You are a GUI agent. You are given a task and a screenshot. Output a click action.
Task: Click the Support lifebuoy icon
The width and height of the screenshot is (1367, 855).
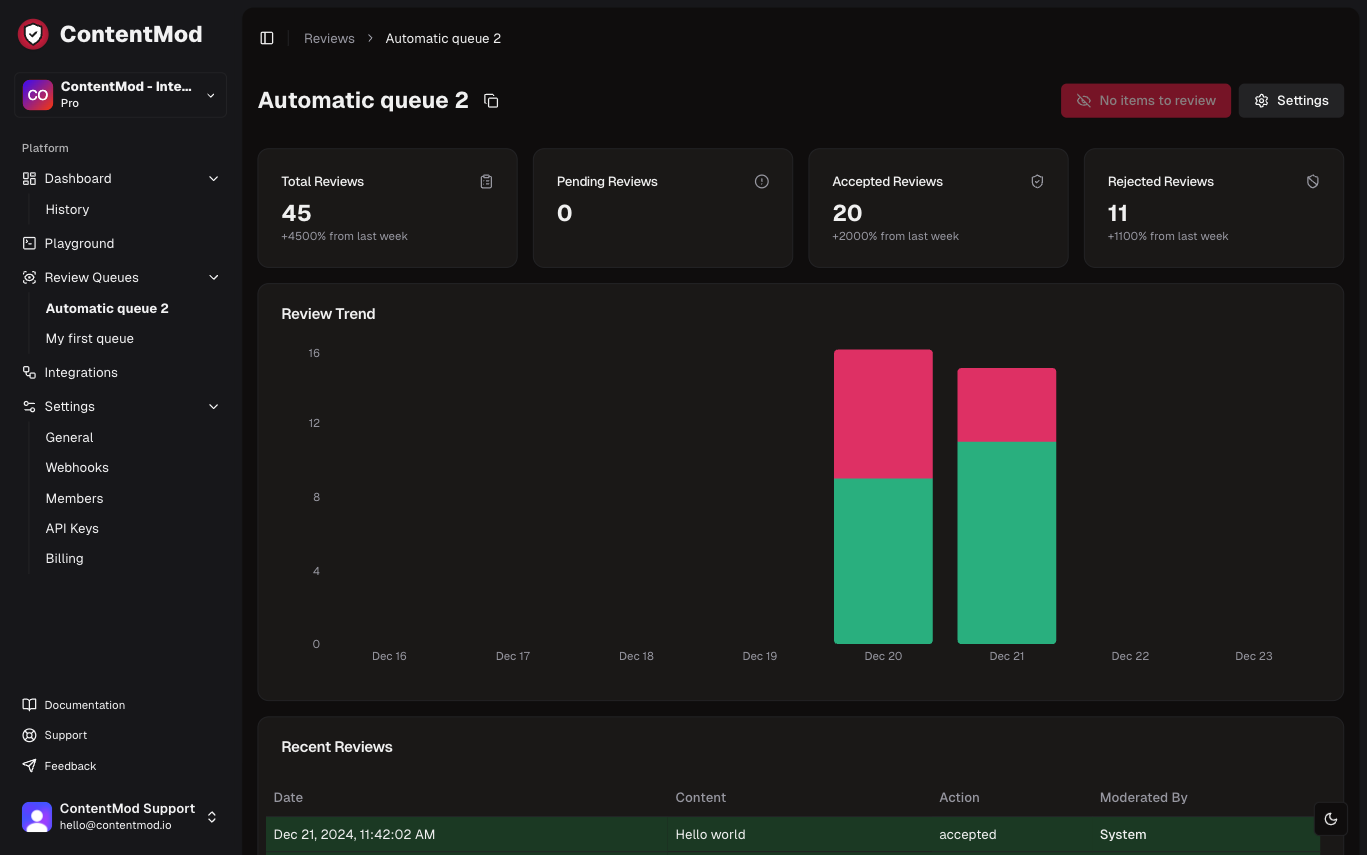(x=29, y=735)
